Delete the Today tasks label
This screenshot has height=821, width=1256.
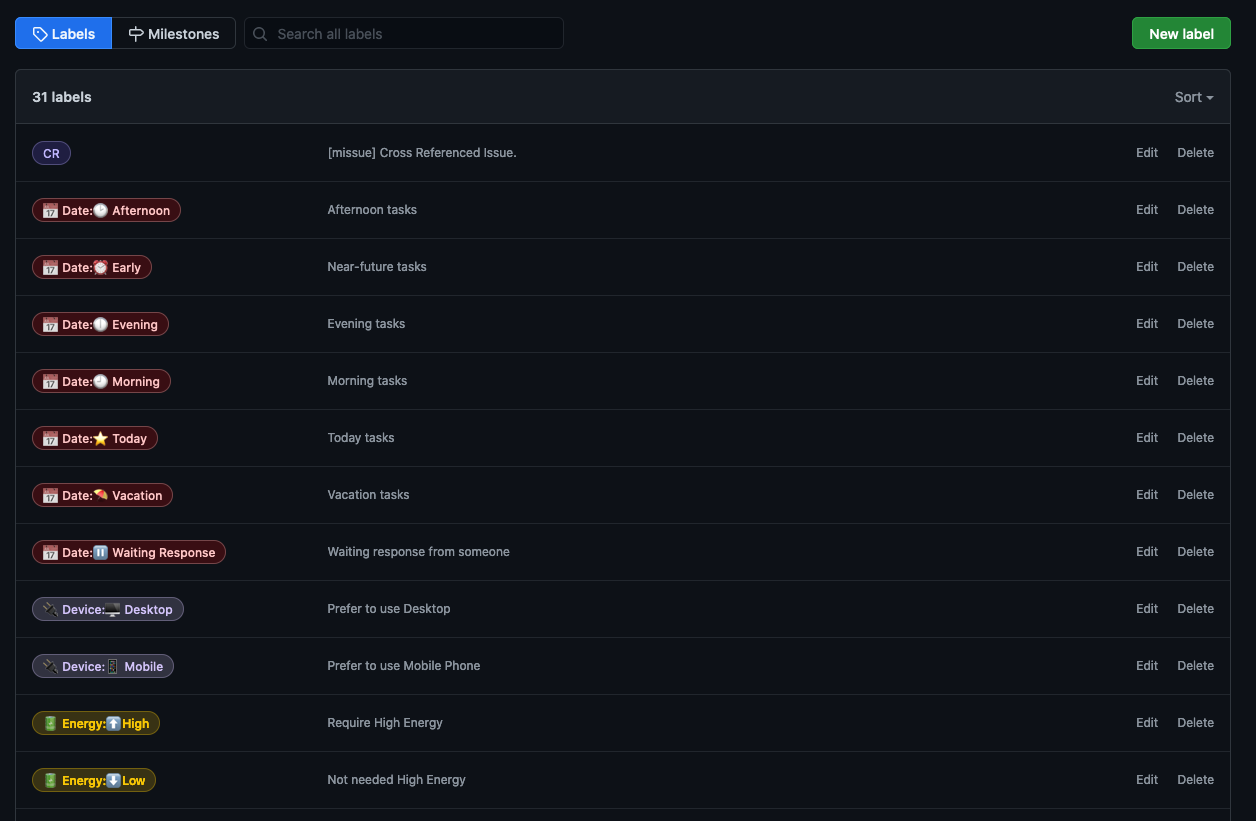point(1195,438)
